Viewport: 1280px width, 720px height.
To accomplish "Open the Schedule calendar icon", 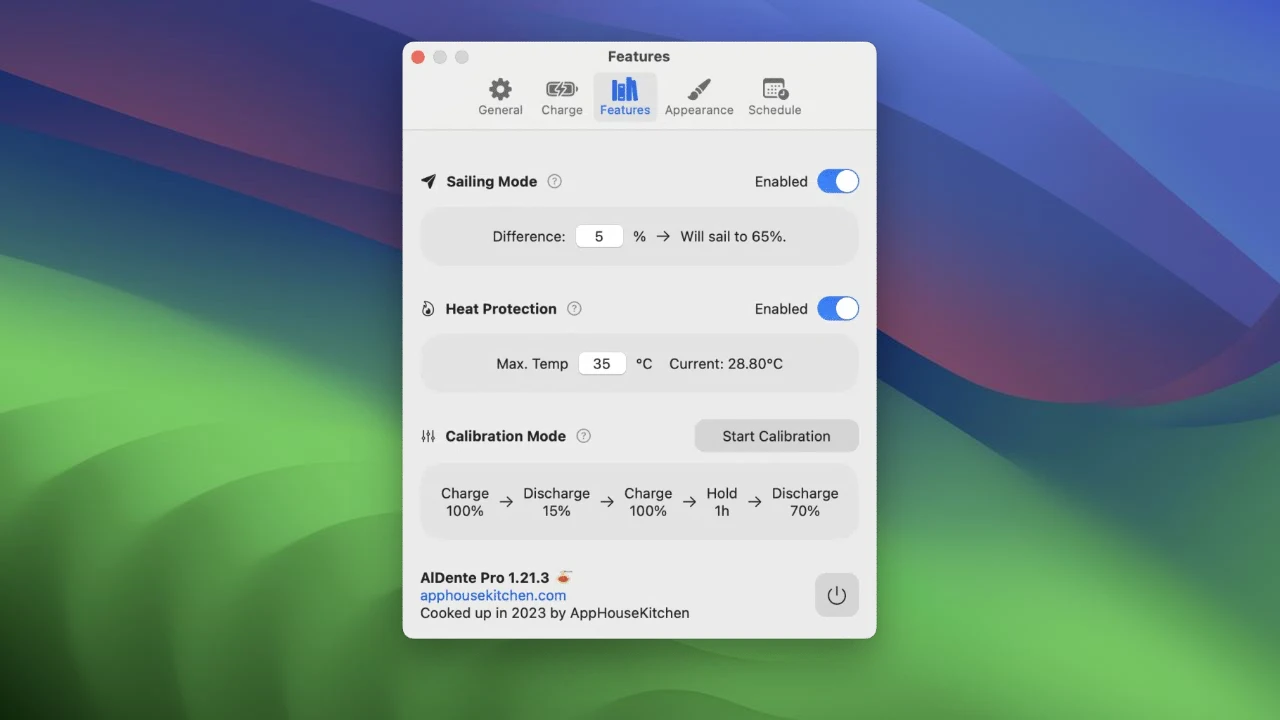I will tap(774, 88).
